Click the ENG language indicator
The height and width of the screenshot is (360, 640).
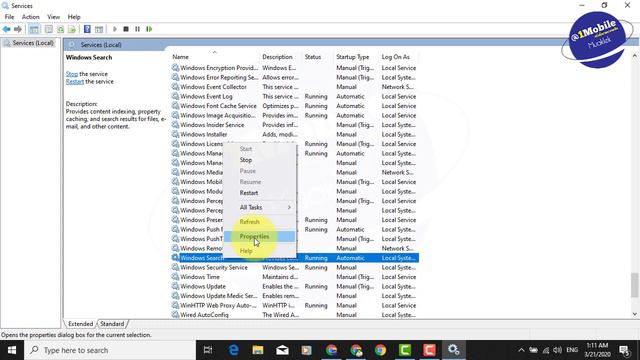(x=572, y=350)
